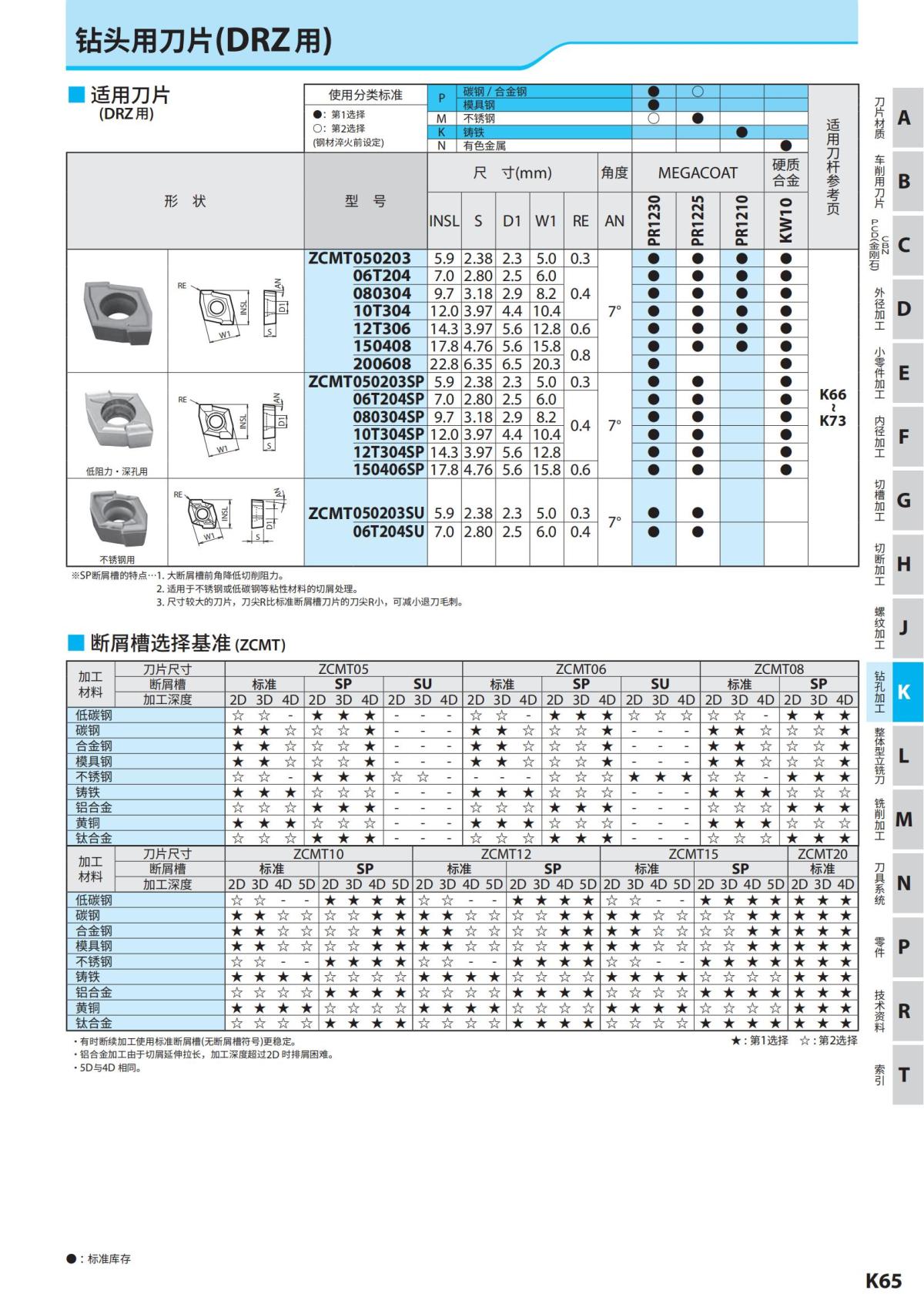Image resolution: width=924 pixels, height=1307 pixels.
Task: Select model 150406SP
Action: point(389,469)
